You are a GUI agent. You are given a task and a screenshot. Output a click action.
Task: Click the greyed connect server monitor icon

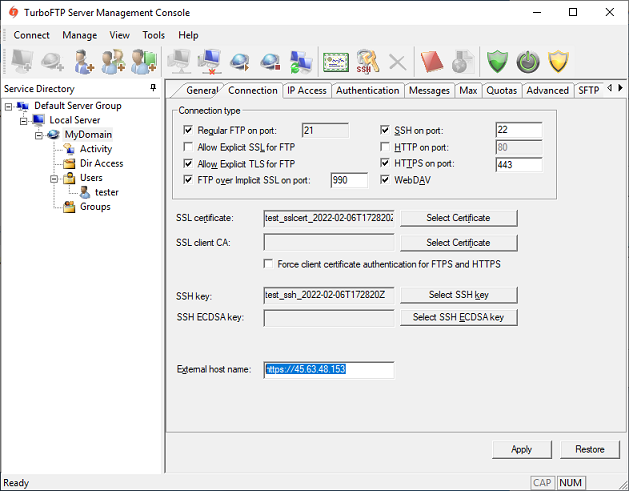179,62
